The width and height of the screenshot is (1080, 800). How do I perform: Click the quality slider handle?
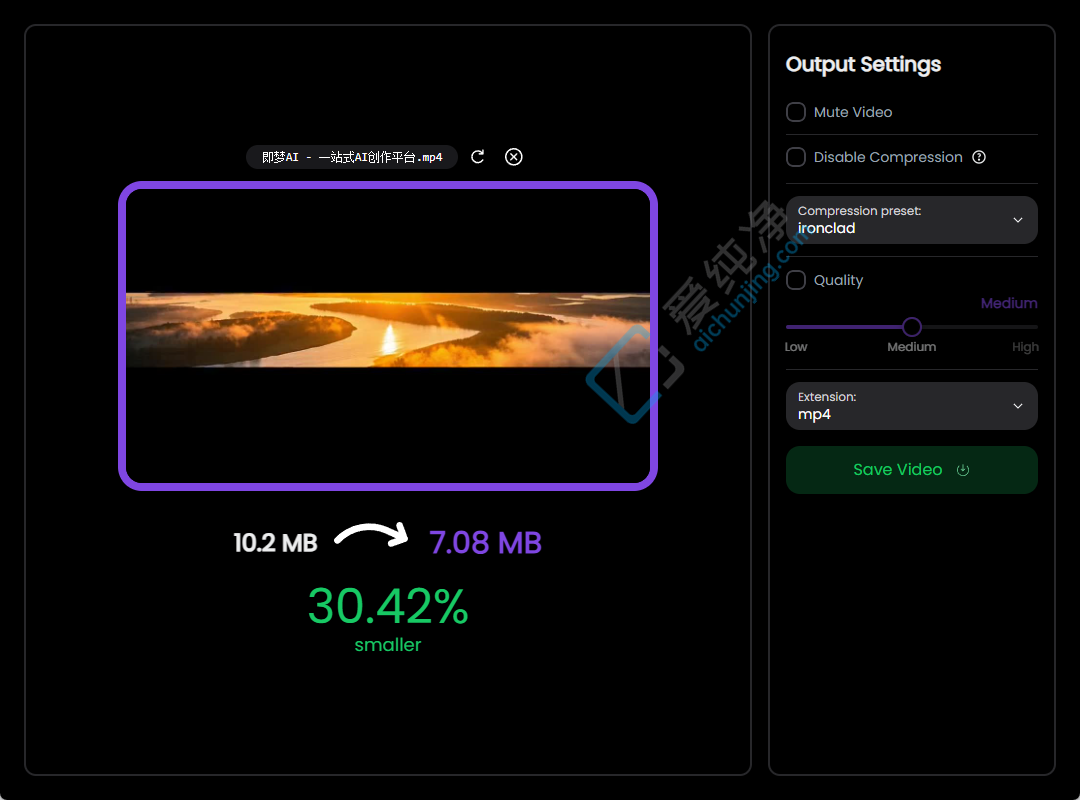click(912, 327)
